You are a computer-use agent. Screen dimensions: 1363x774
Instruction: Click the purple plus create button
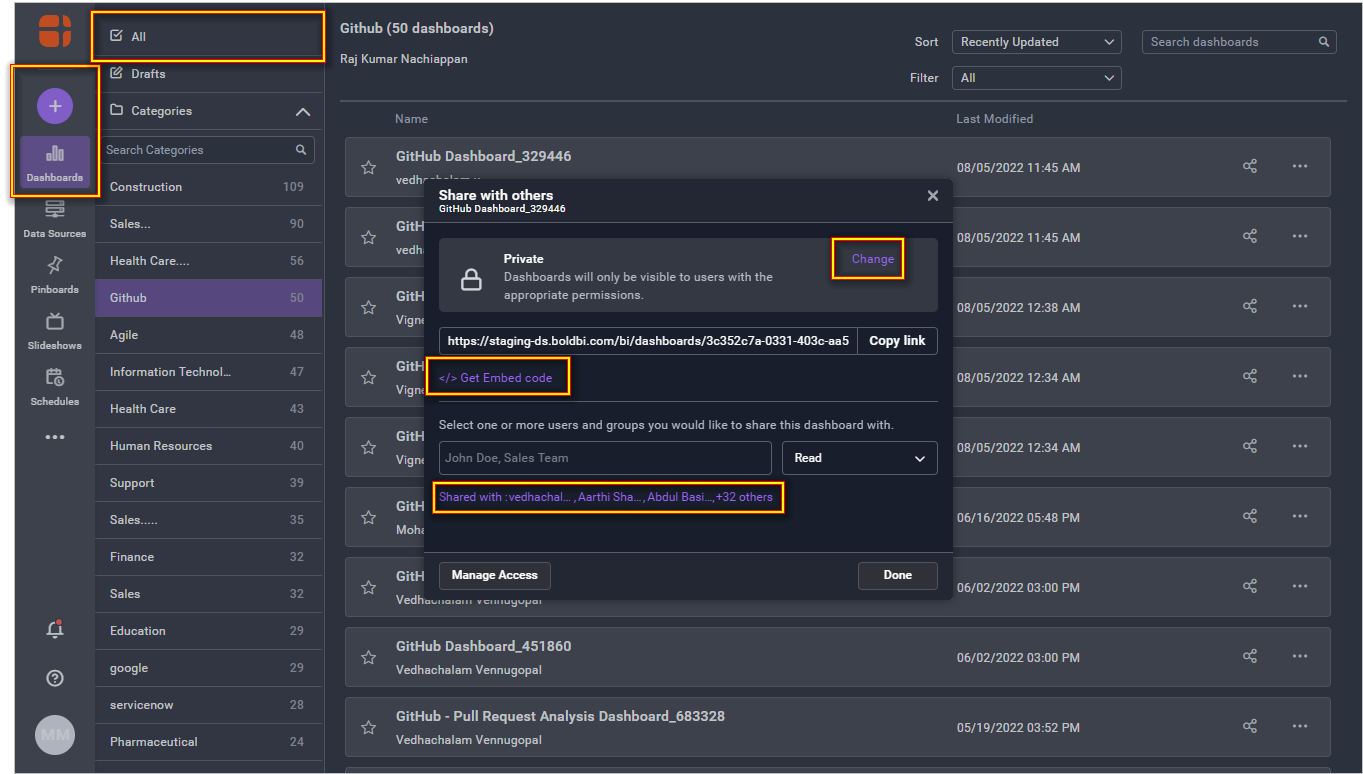tap(55, 106)
